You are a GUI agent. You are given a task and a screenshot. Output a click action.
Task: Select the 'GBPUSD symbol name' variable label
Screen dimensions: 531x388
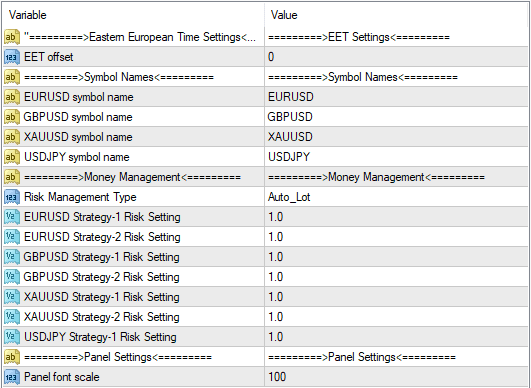(78, 117)
